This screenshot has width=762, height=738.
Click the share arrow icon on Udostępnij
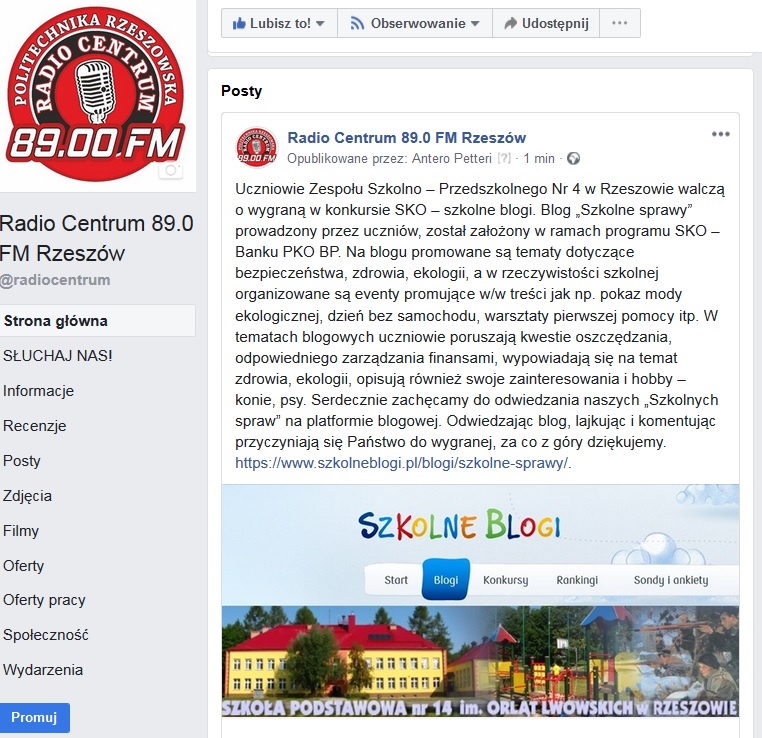(x=510, y=23)
